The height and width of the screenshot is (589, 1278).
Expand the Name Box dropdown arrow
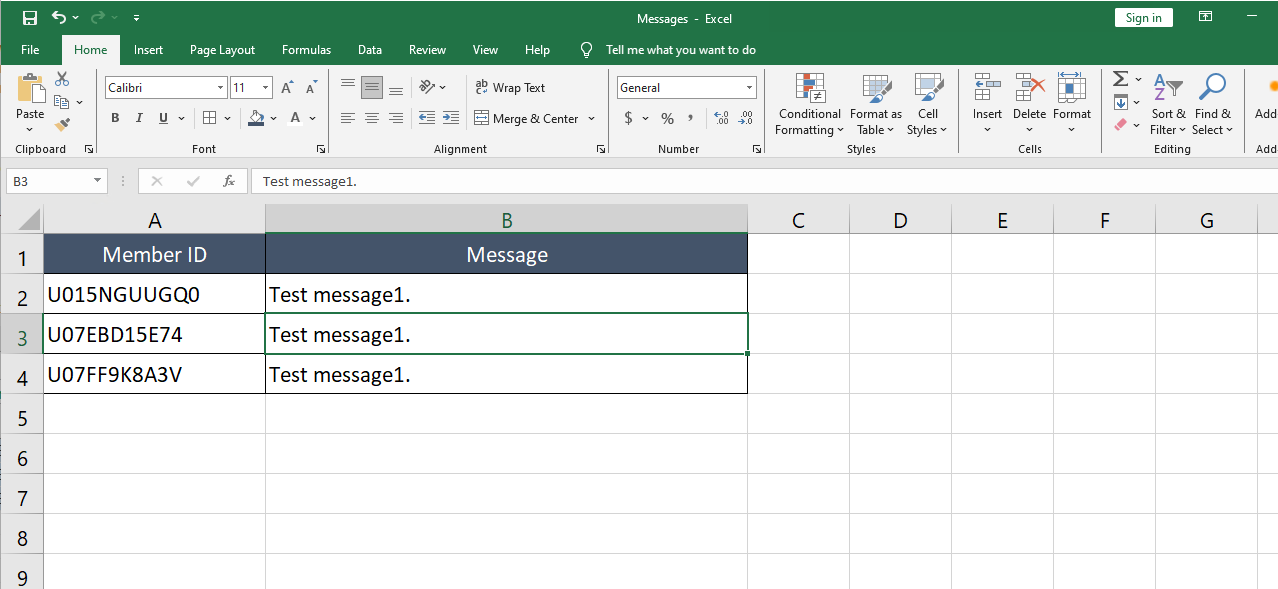[x=97, y=181]
